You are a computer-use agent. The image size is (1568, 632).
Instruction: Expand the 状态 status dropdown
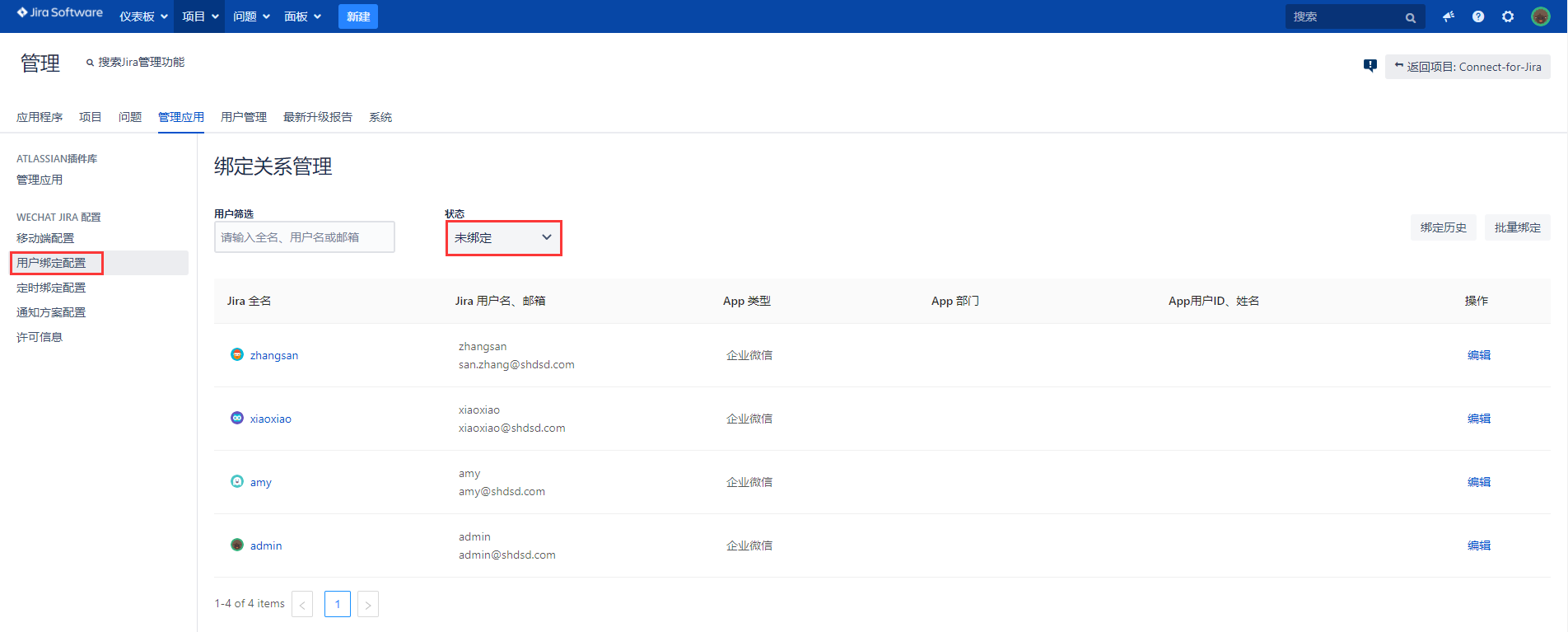(503, 238)
